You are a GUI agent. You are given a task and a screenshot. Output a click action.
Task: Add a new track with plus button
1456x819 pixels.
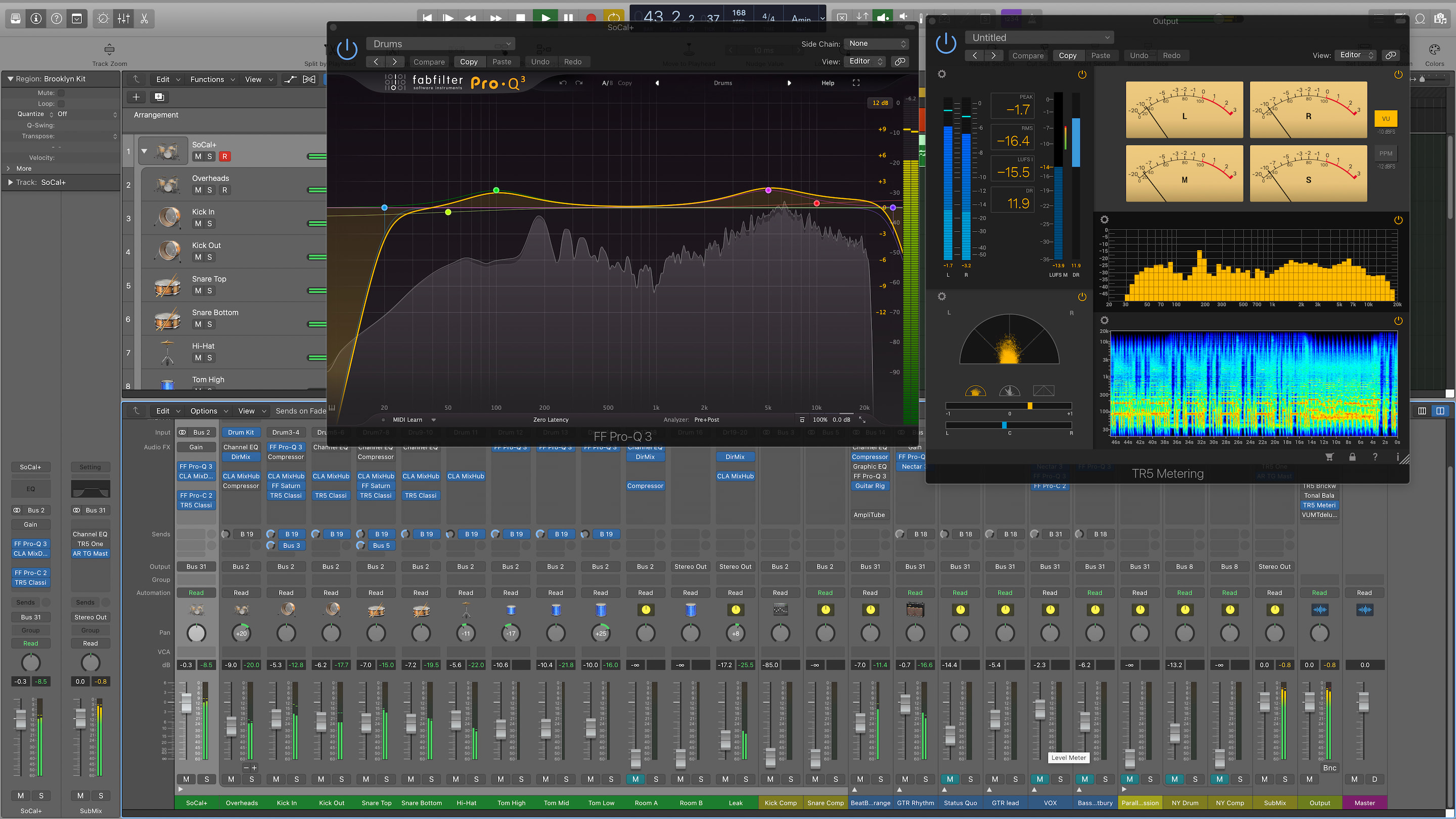136,97
